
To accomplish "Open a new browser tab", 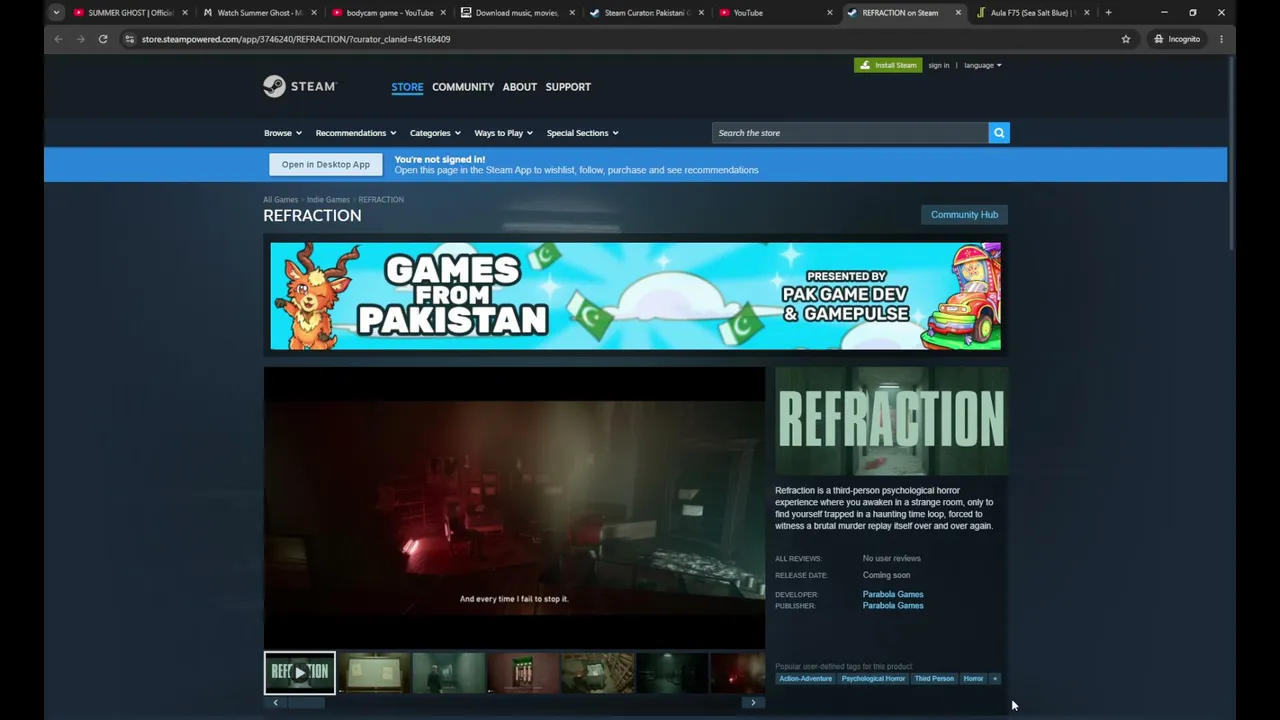I will (1108, 13).
